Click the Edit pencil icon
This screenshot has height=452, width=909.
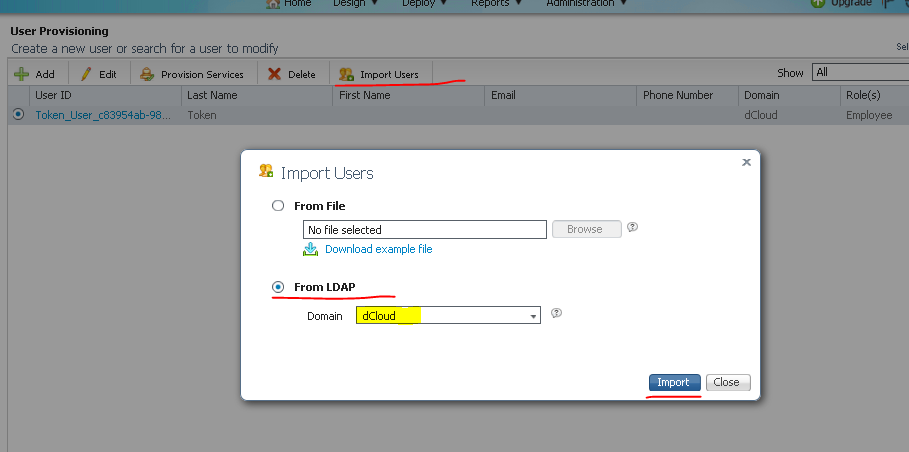click(86, 74)
